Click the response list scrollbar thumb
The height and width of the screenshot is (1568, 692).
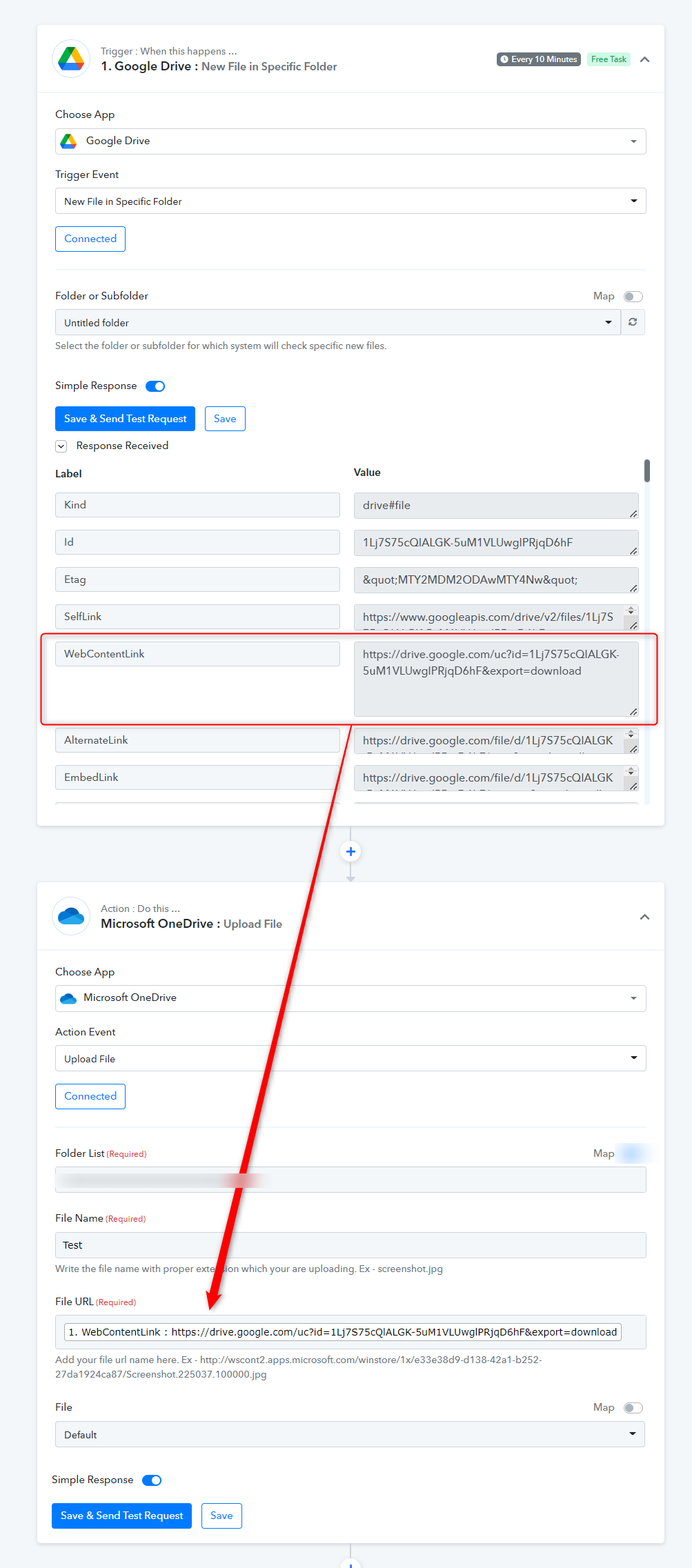tap(647, 471)
